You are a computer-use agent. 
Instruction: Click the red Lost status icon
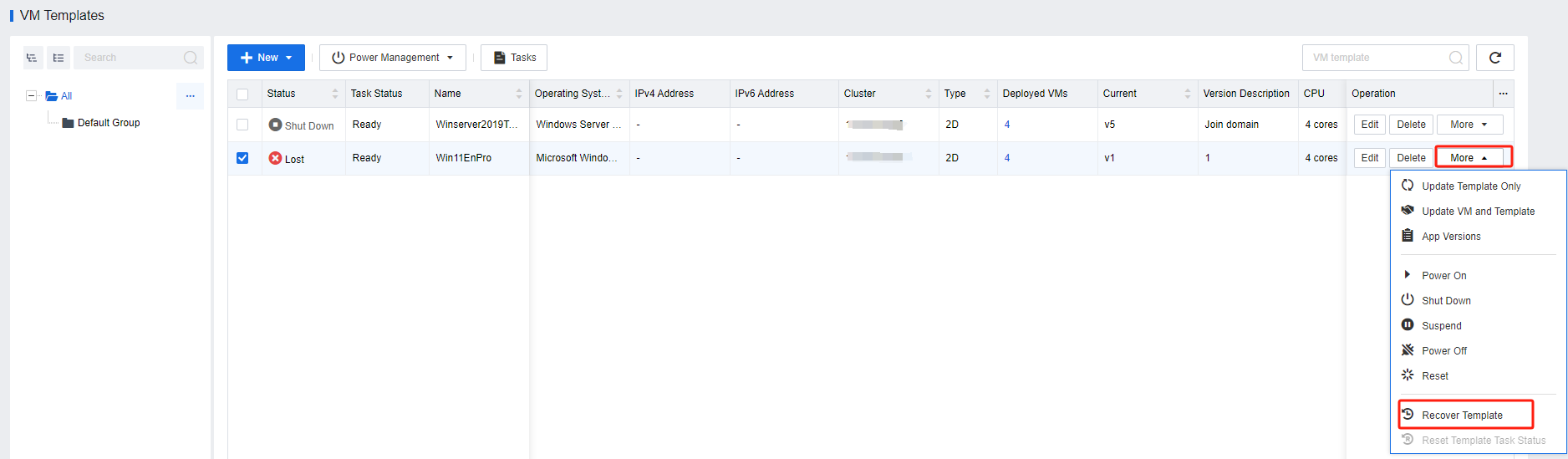[x=275, y=158]
